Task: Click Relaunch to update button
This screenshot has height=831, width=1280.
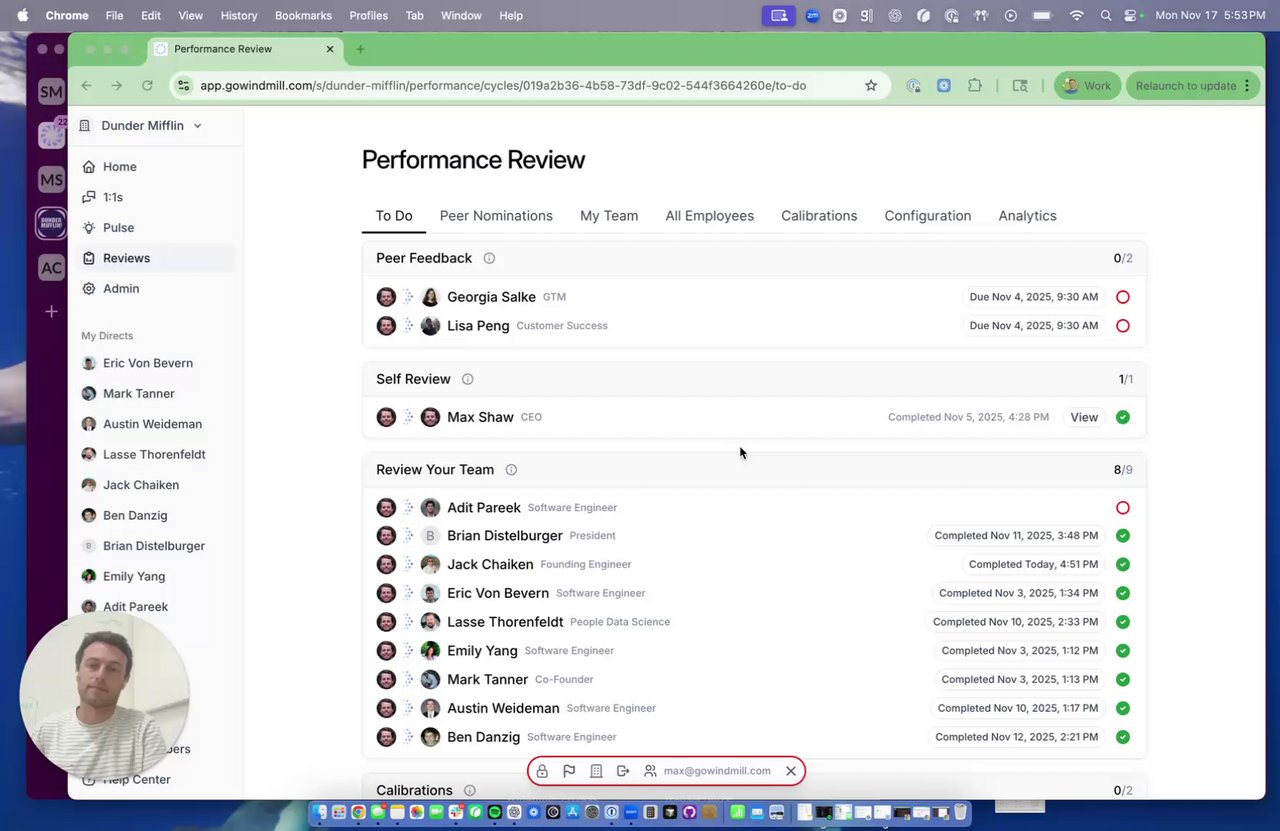Action: coord(1193,86)
